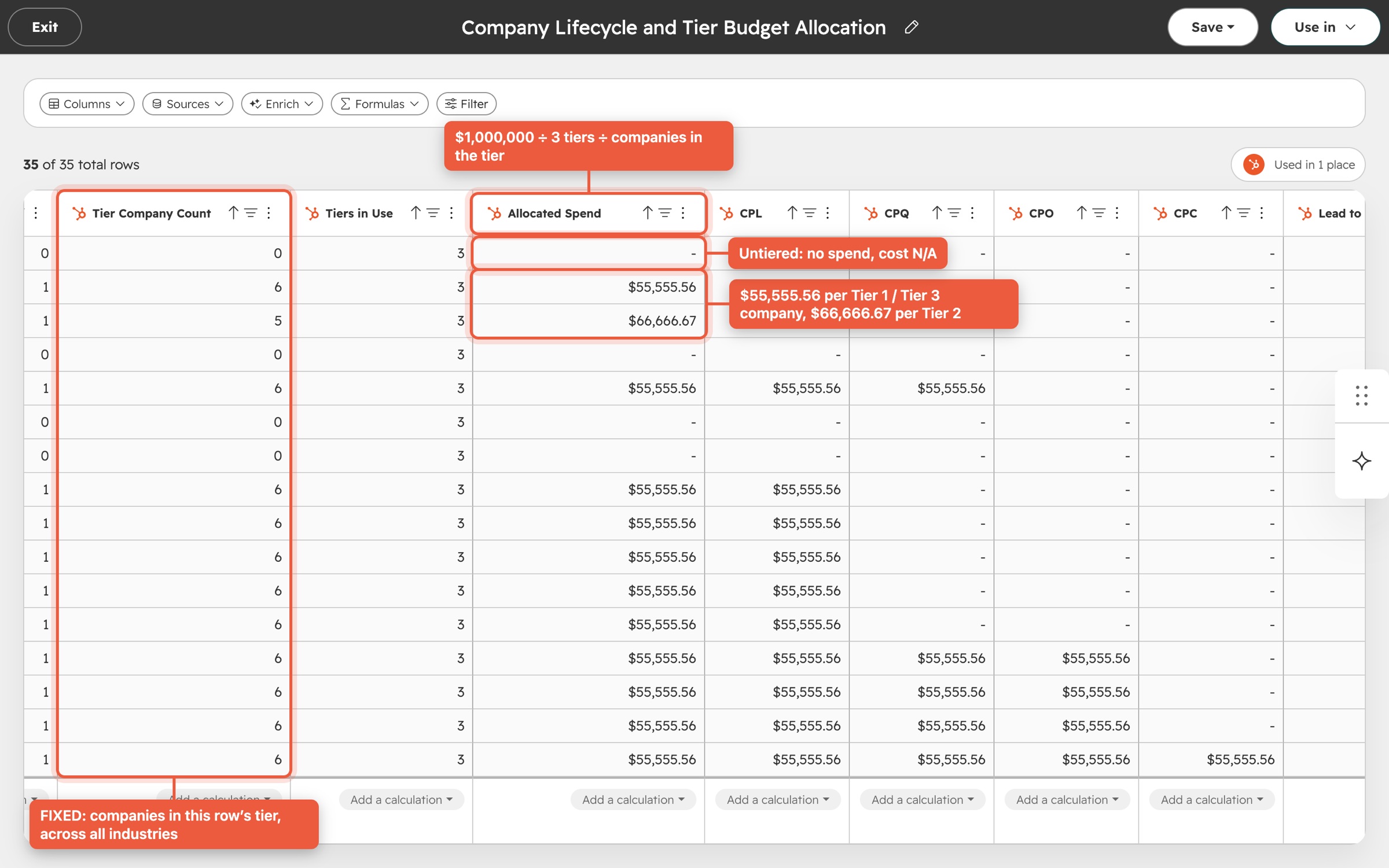Screen dimensions: 1389x868
Task: Open the Save dropdown
Action: (x=1212, y=27)
